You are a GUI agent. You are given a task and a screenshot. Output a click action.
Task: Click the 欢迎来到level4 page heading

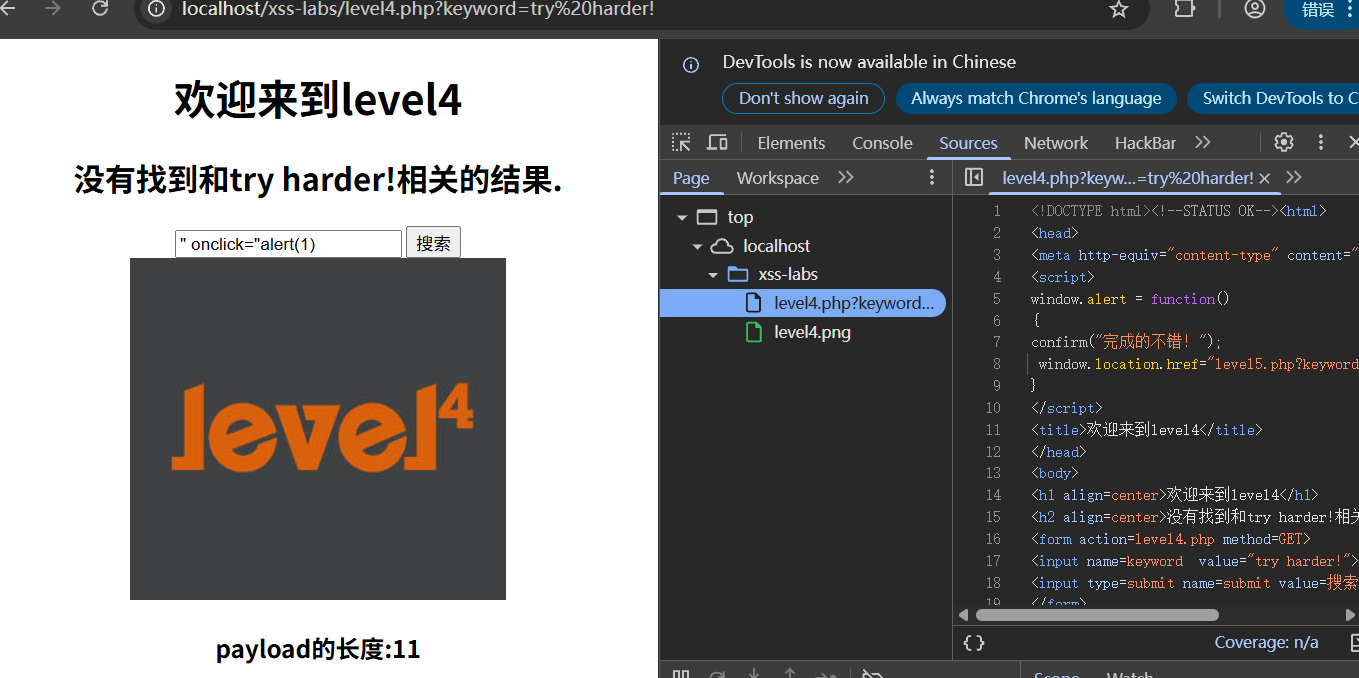coord(318,100)
